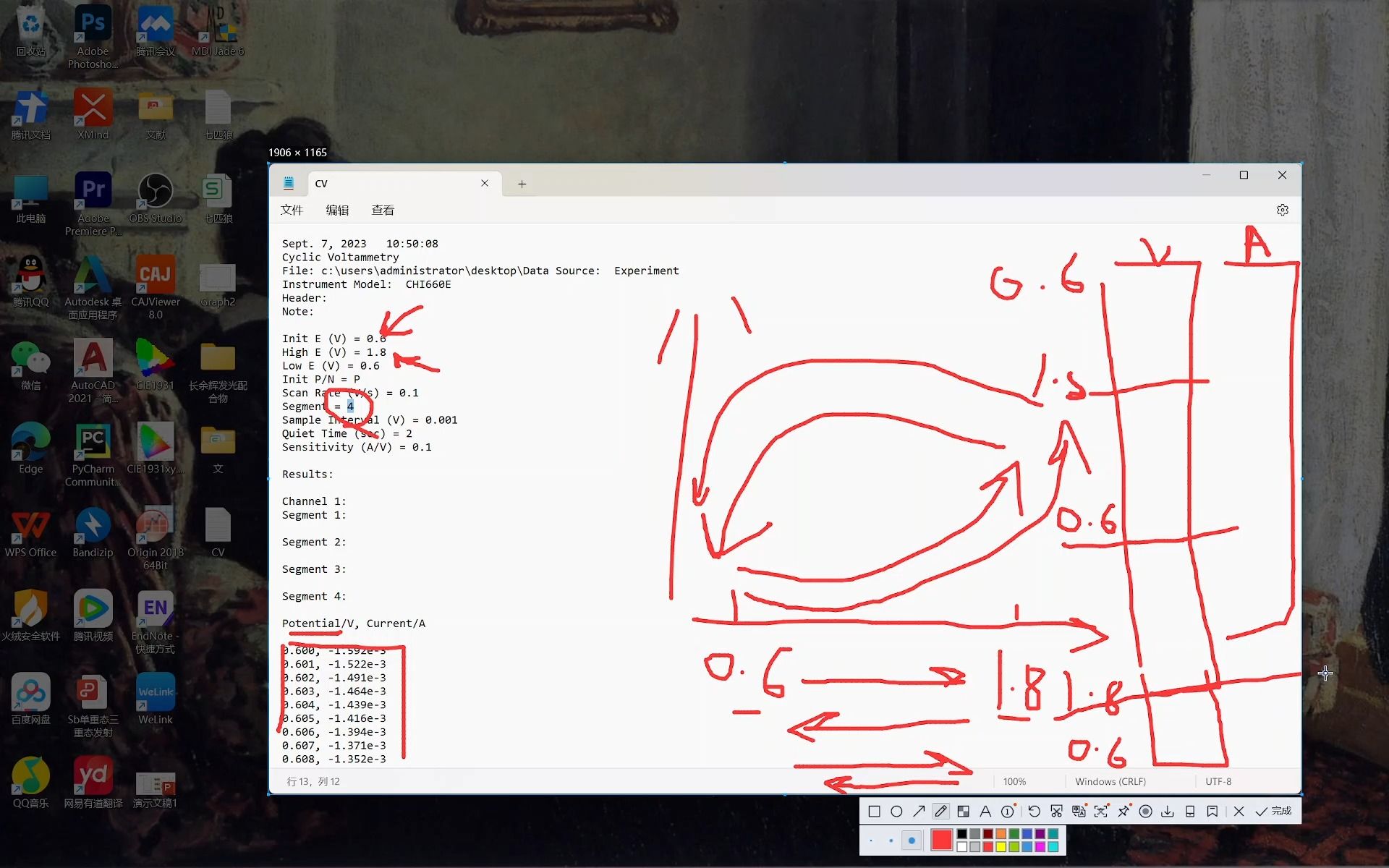1389x868 pixels.
Task: Select the text insertion tool icon
Action: click(x=985, y=811)
